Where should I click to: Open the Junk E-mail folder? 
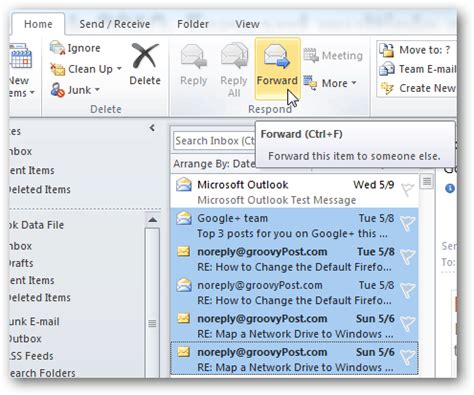[34, 322]
